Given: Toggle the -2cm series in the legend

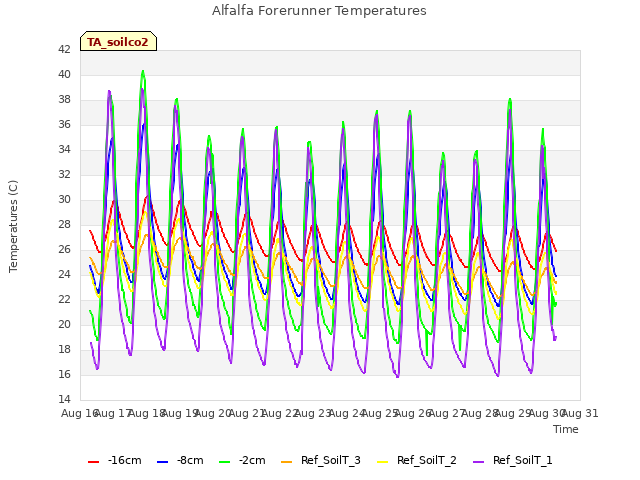Looking at the screenshot, I should coord(242,461).
